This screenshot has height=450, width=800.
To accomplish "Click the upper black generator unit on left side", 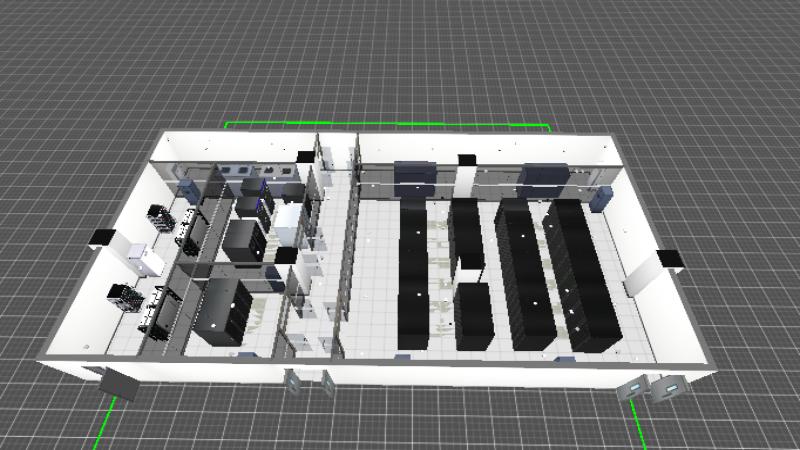I will point(160,217).
